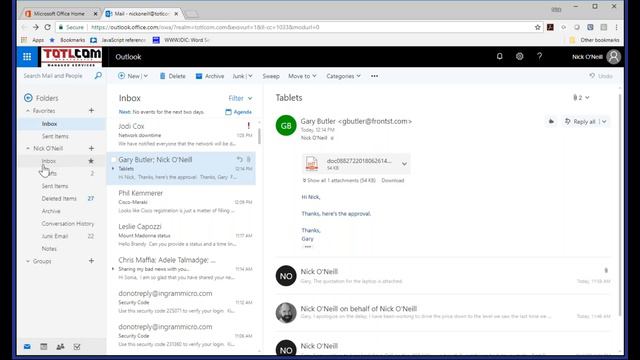Open Junk Email folder
The image size is (640, 360).
55,236
